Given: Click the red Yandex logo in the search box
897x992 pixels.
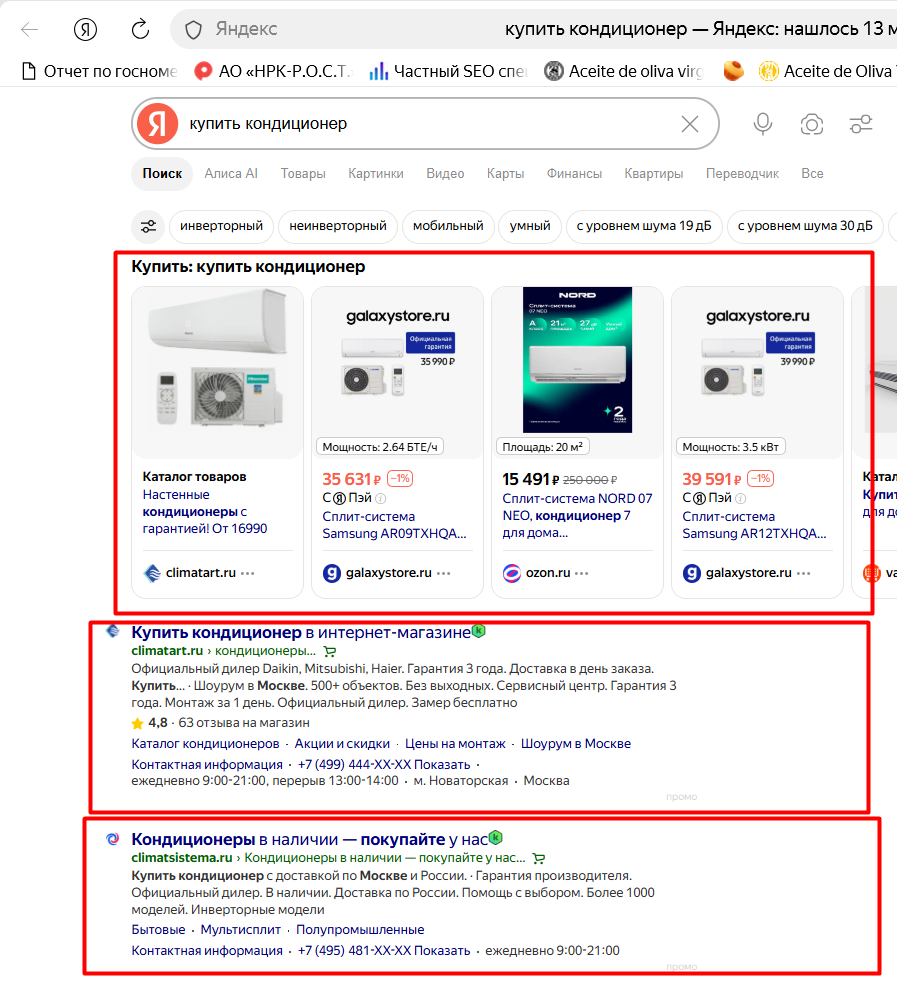Looking at the screenshot, I should tap(158, 123).
